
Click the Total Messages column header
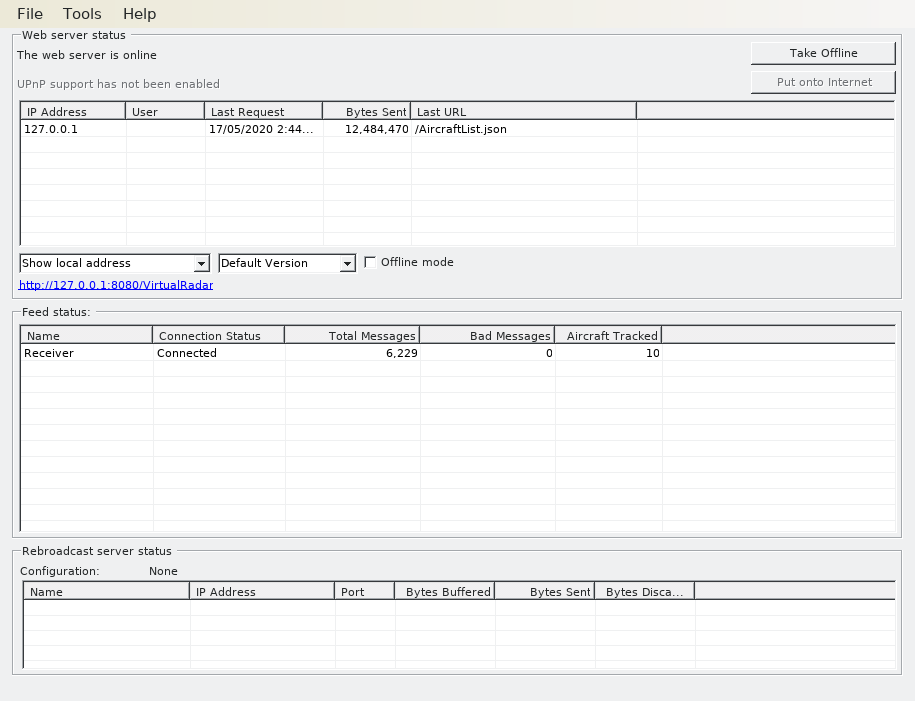[x=351, y=336]
